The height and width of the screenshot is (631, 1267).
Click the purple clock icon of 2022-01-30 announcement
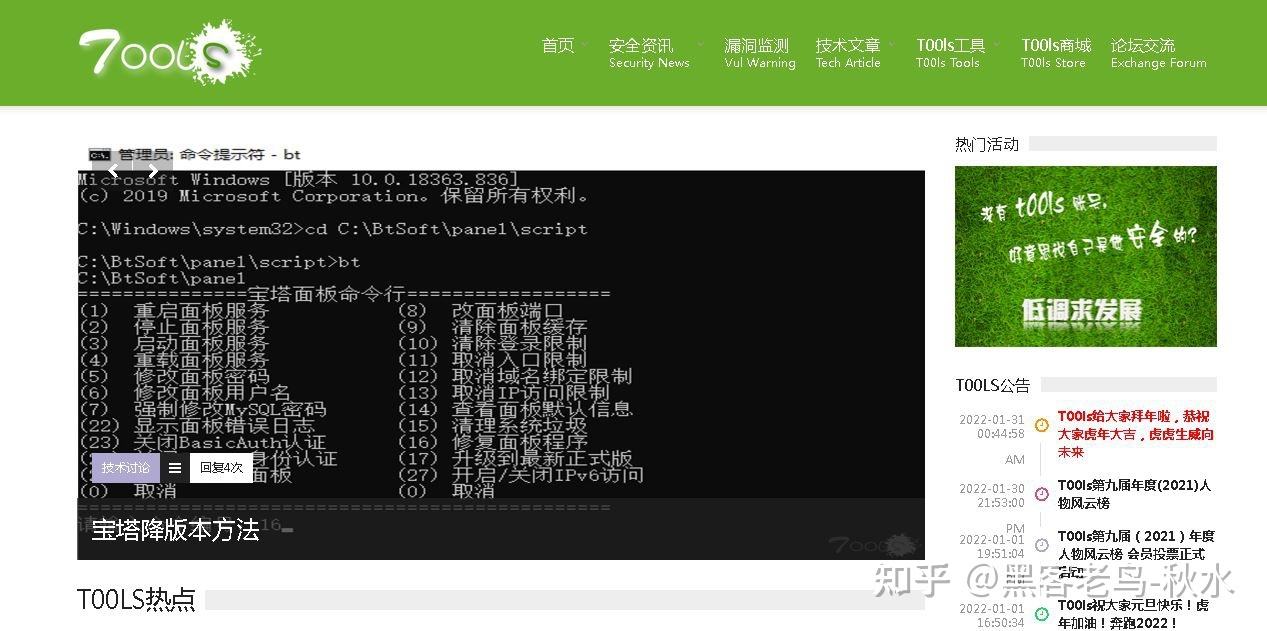click(1041, 494)
